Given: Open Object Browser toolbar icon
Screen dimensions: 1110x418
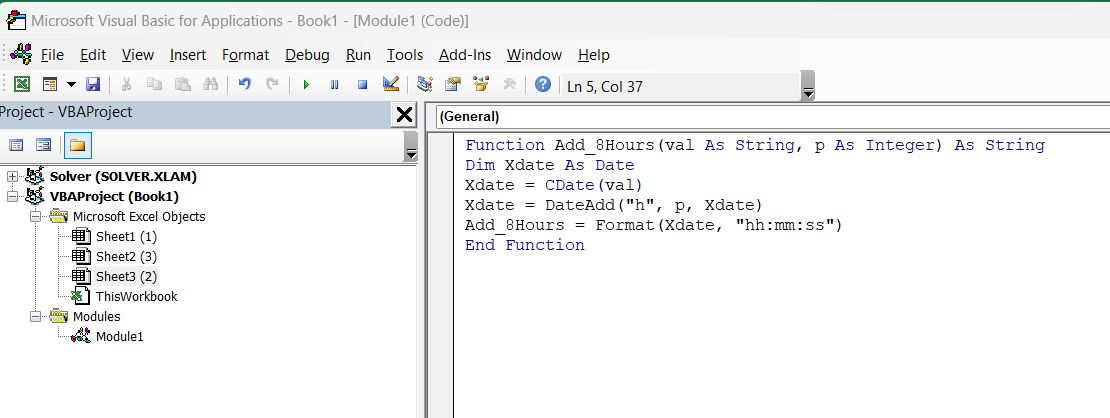Looking at the screenshot, I should click(481, 84).
